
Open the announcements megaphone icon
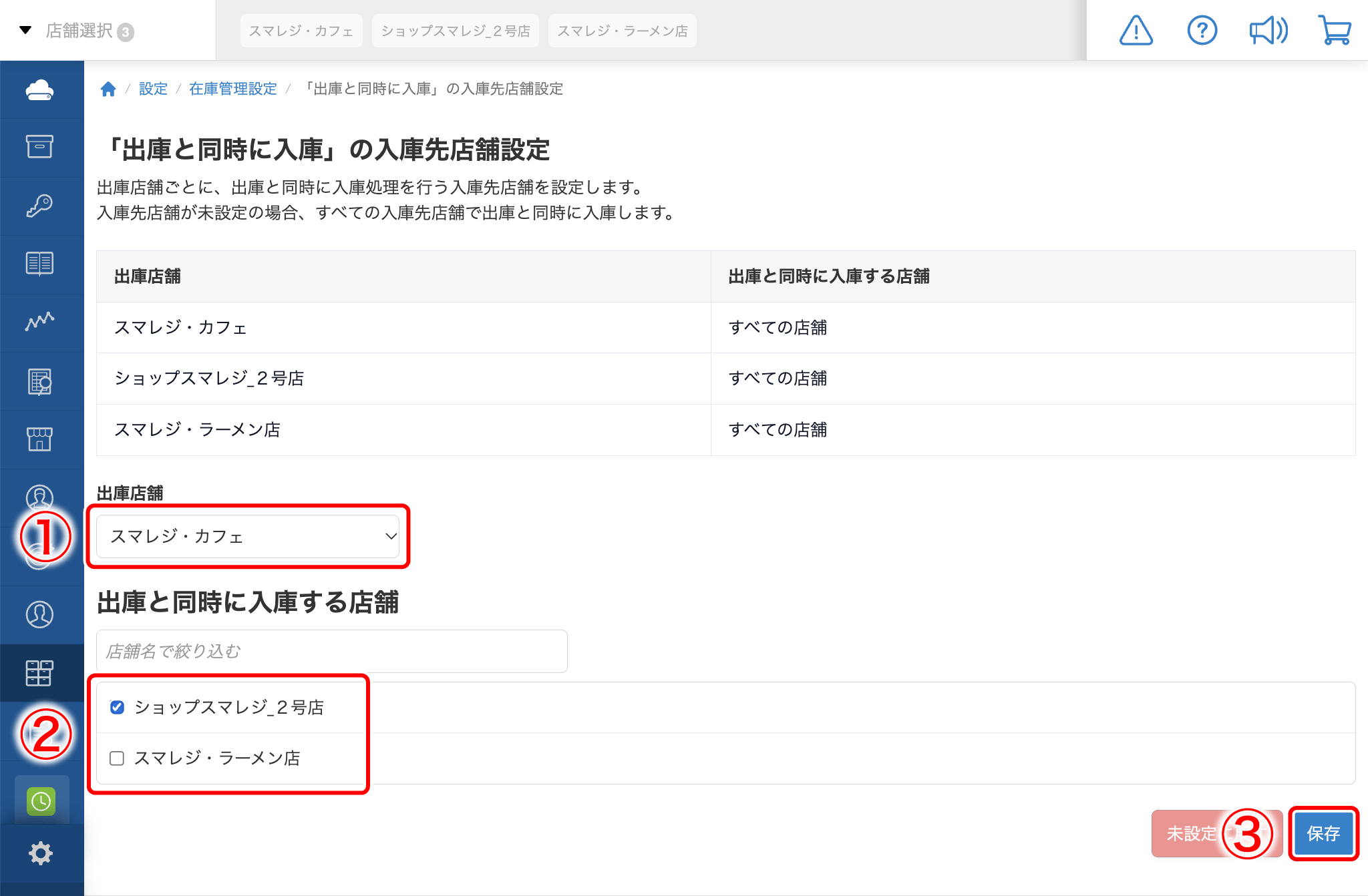pos(1268,31)
